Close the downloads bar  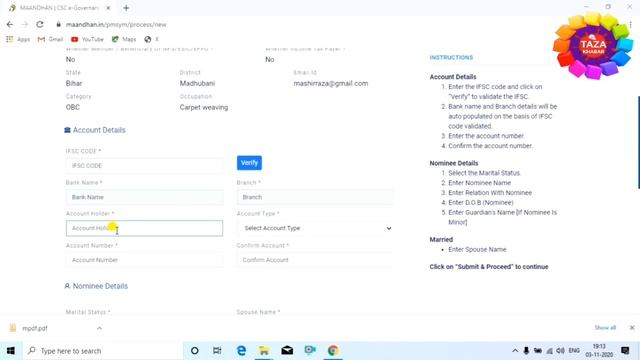pyautogui.click(x=632, y=328)
